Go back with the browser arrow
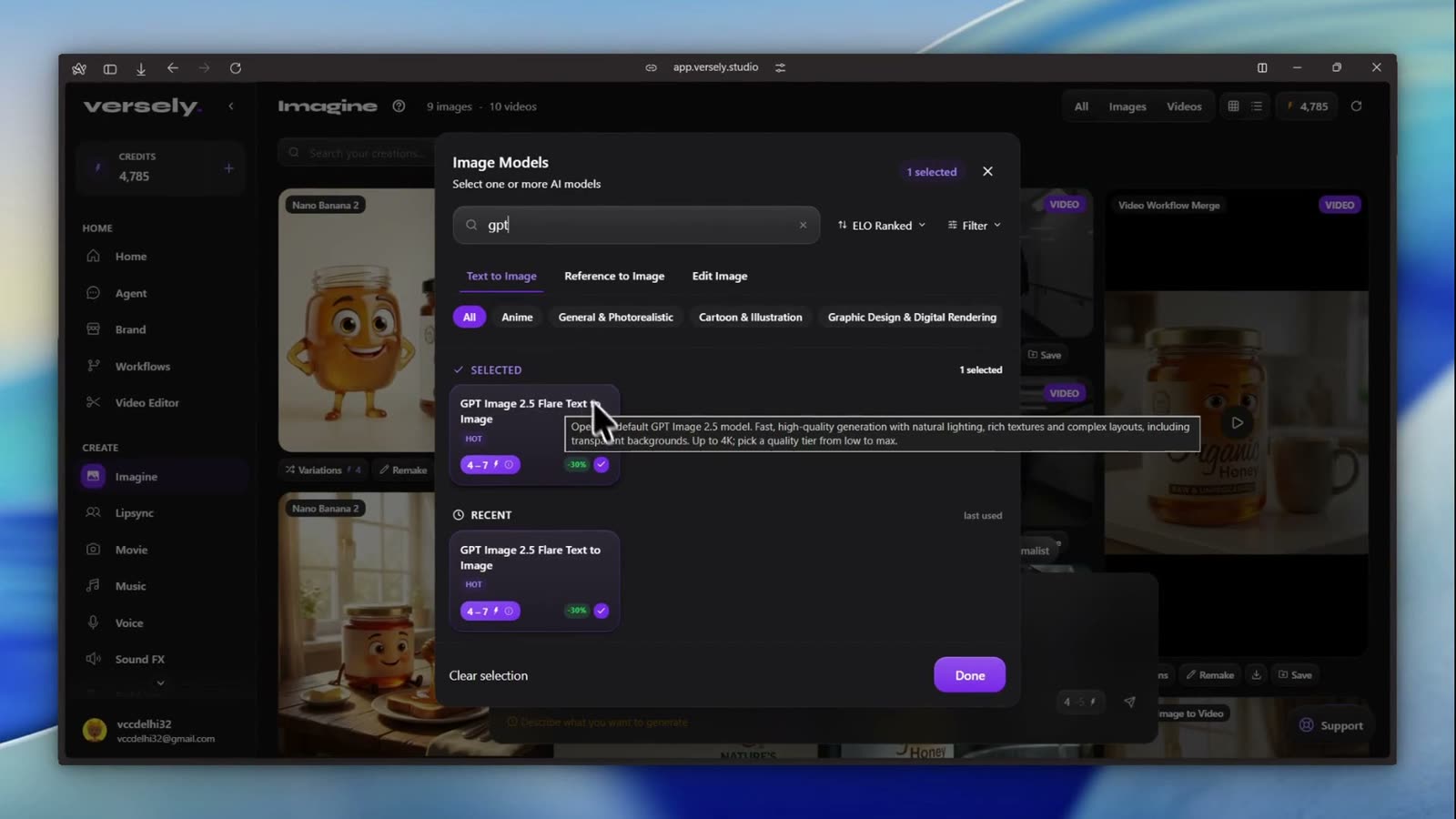1456x819 pixels. [173, 68]
